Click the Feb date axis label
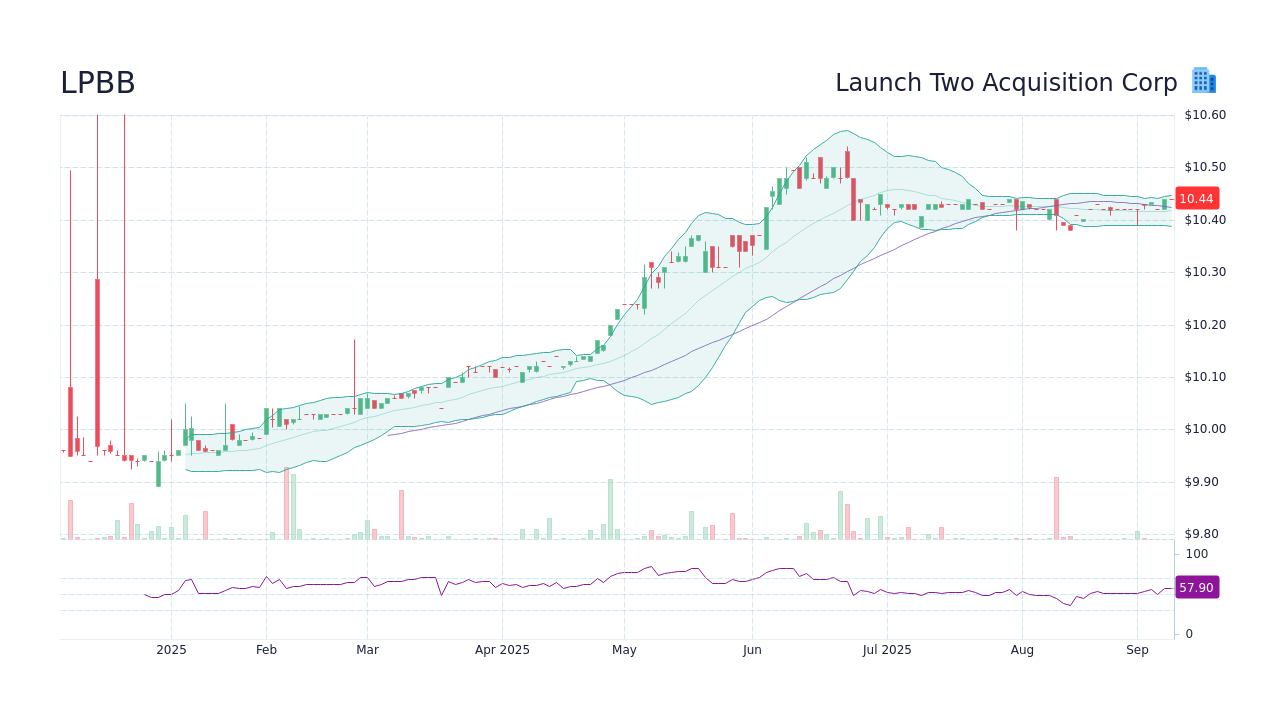Viewport: 1280px width, 720px height. coord(266,650)
